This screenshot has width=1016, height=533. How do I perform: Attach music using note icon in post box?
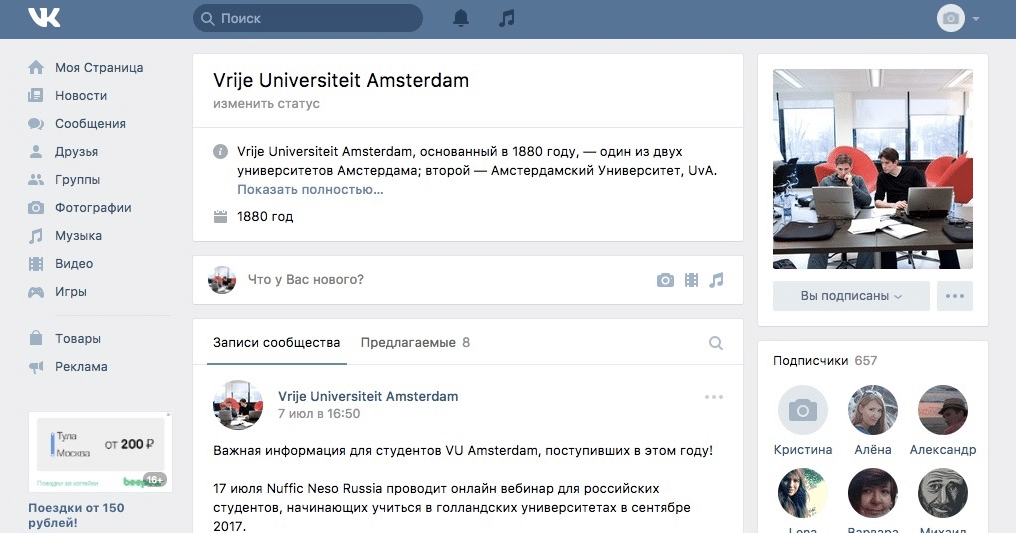[716, 280]
